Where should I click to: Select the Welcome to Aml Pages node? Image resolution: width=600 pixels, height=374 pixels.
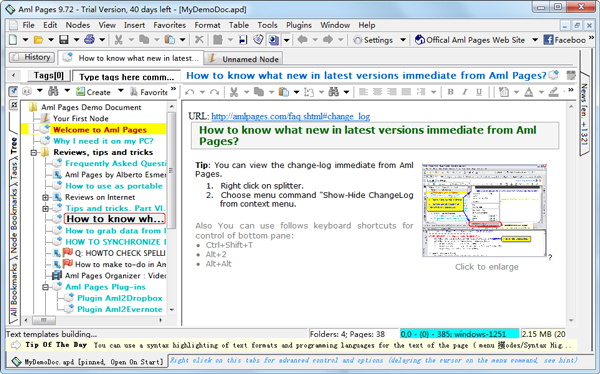pos(100,130)
